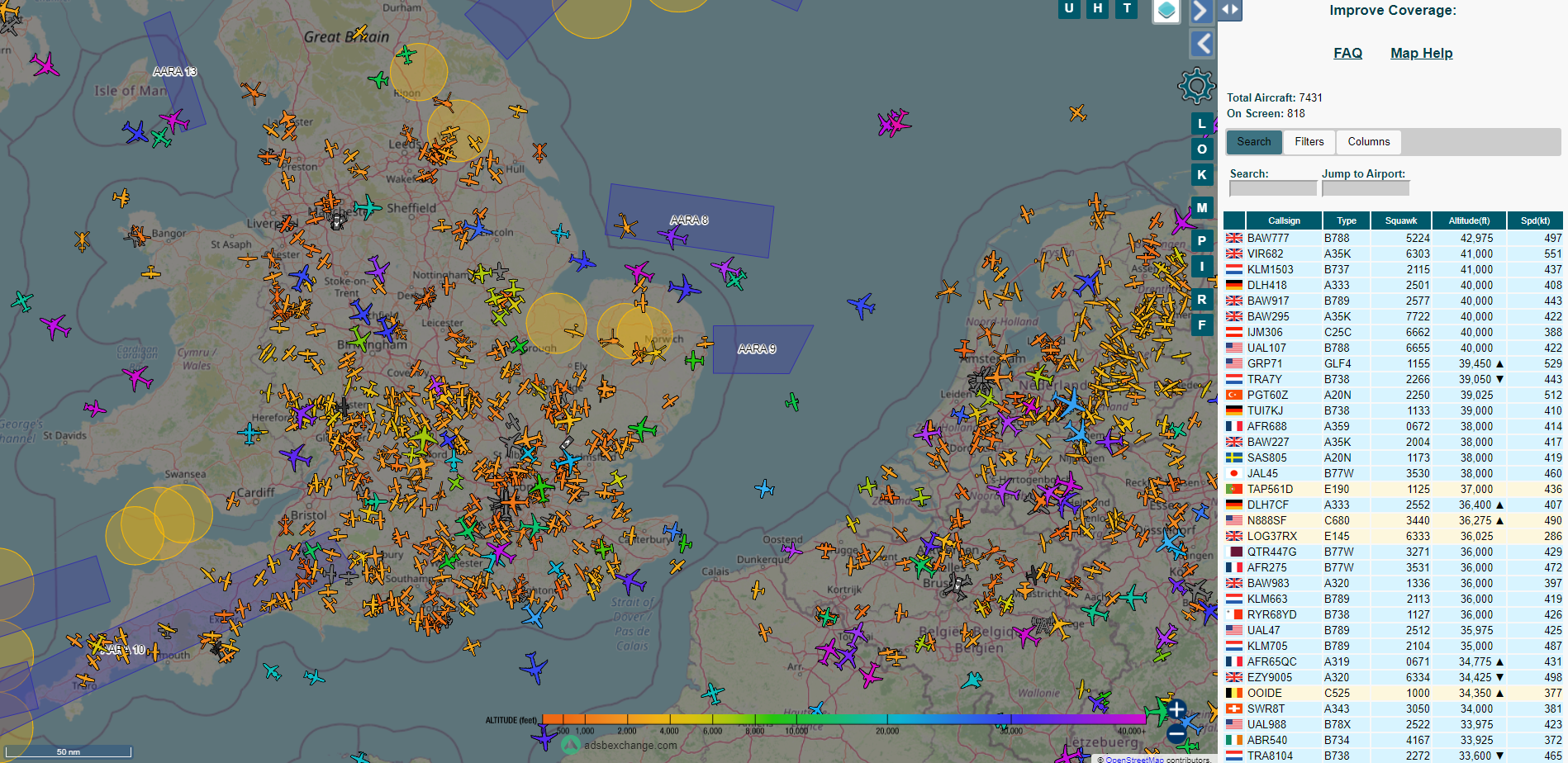
Task: Click the Belgian flag beside OOIDE
Action: coord(1234,693)
